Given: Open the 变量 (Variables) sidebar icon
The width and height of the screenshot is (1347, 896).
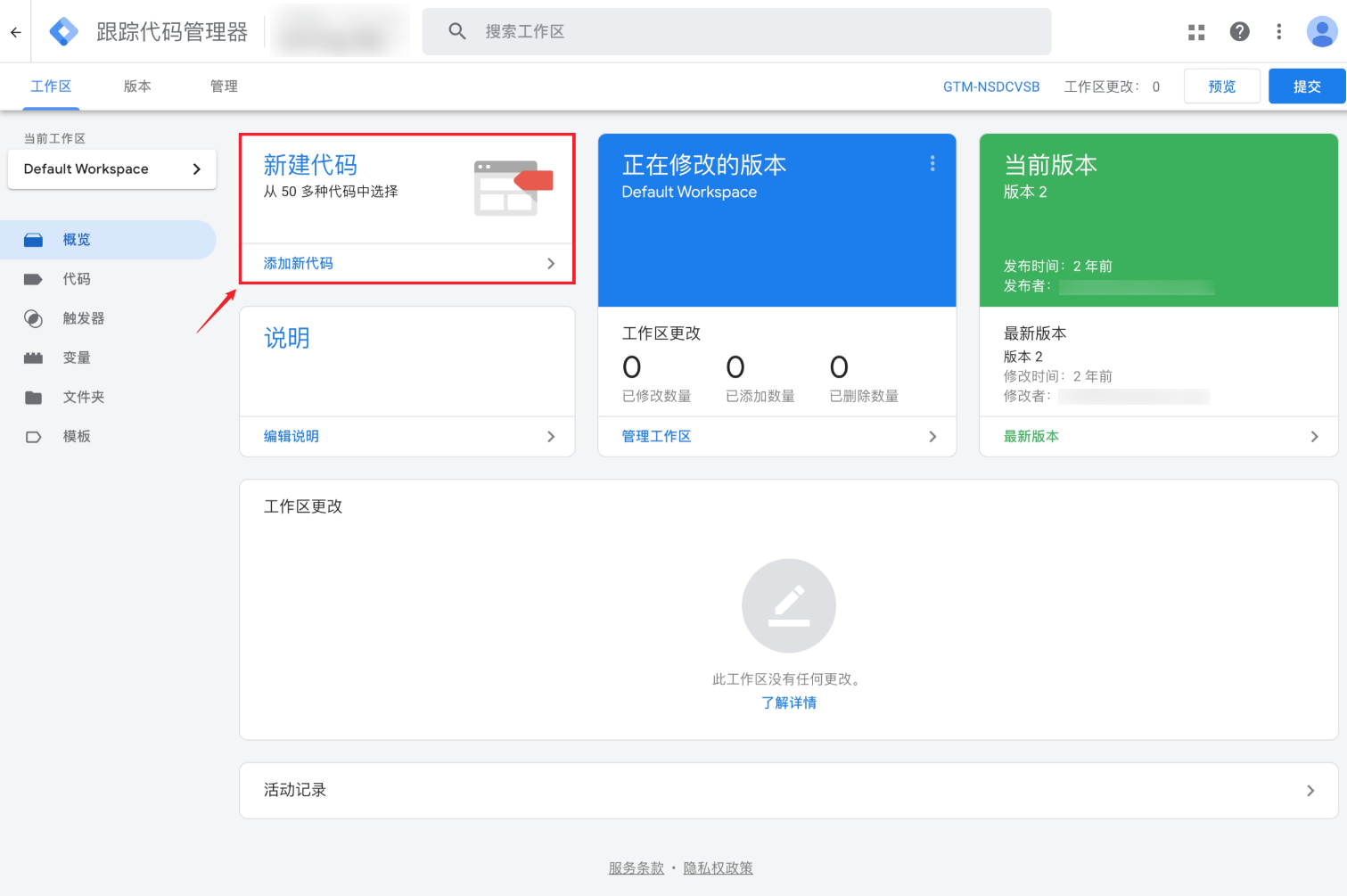Looking at the screenshot, I should [33, 358].
